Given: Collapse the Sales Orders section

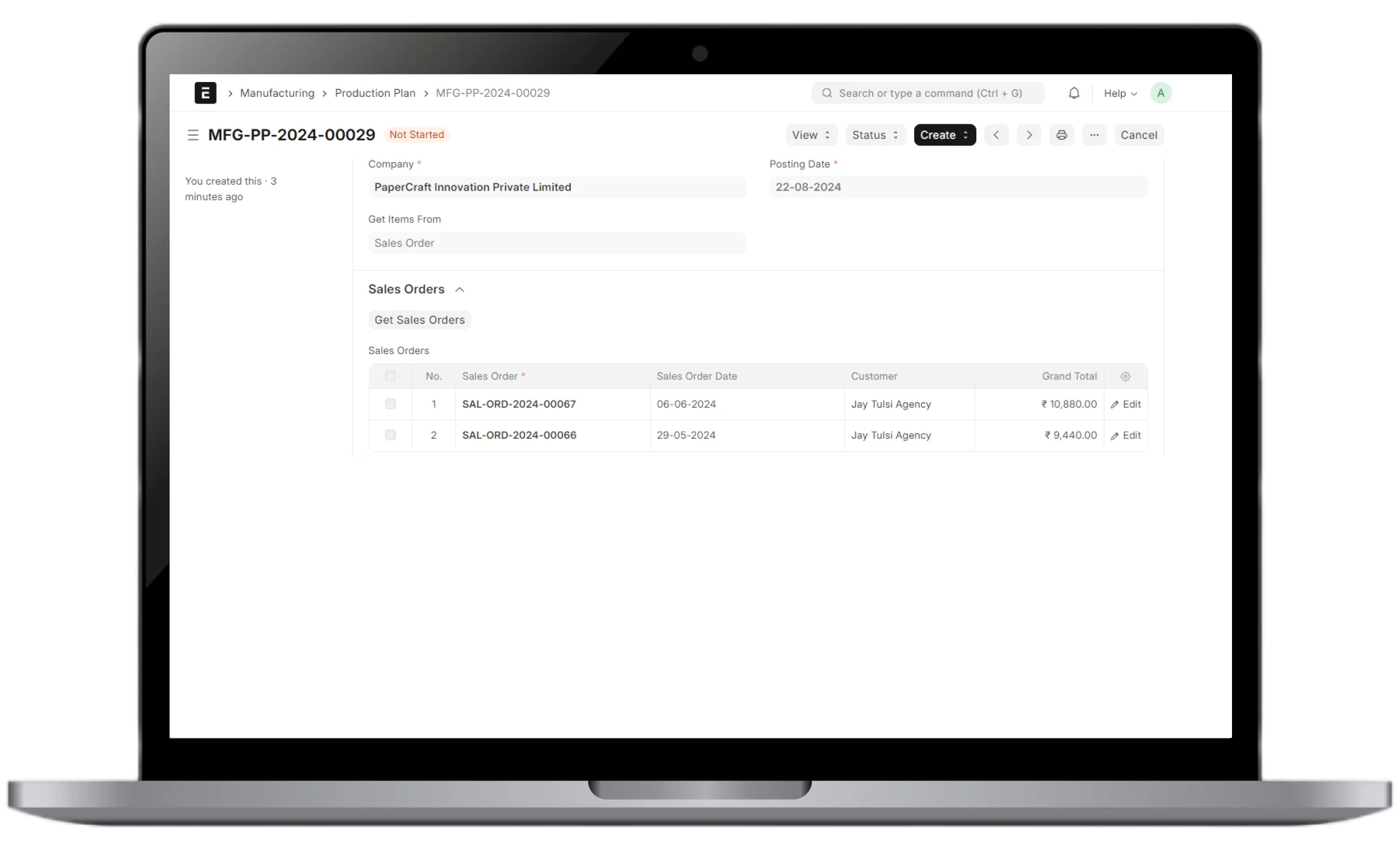Looking at the screenshot, I should (x=460, y=289).
